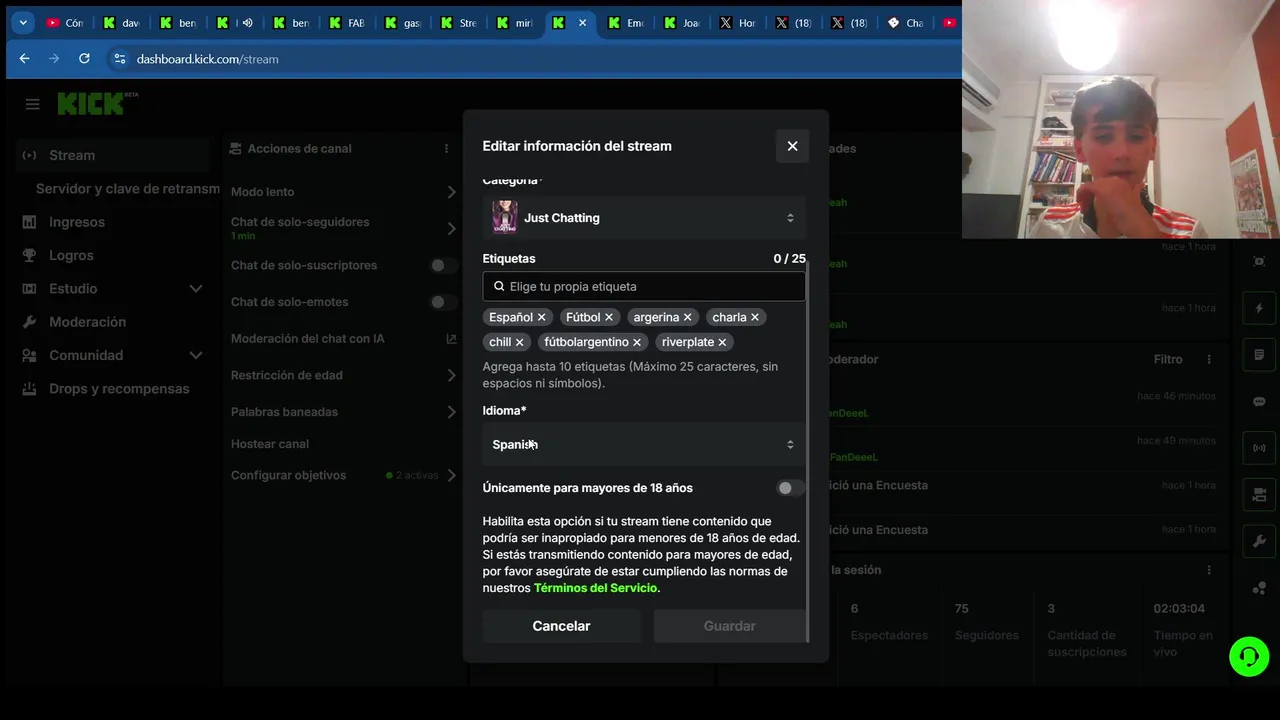This screenshot has width=1280, height=720.
Task: Open Logros in the sidebar
Action: (71, 255)
